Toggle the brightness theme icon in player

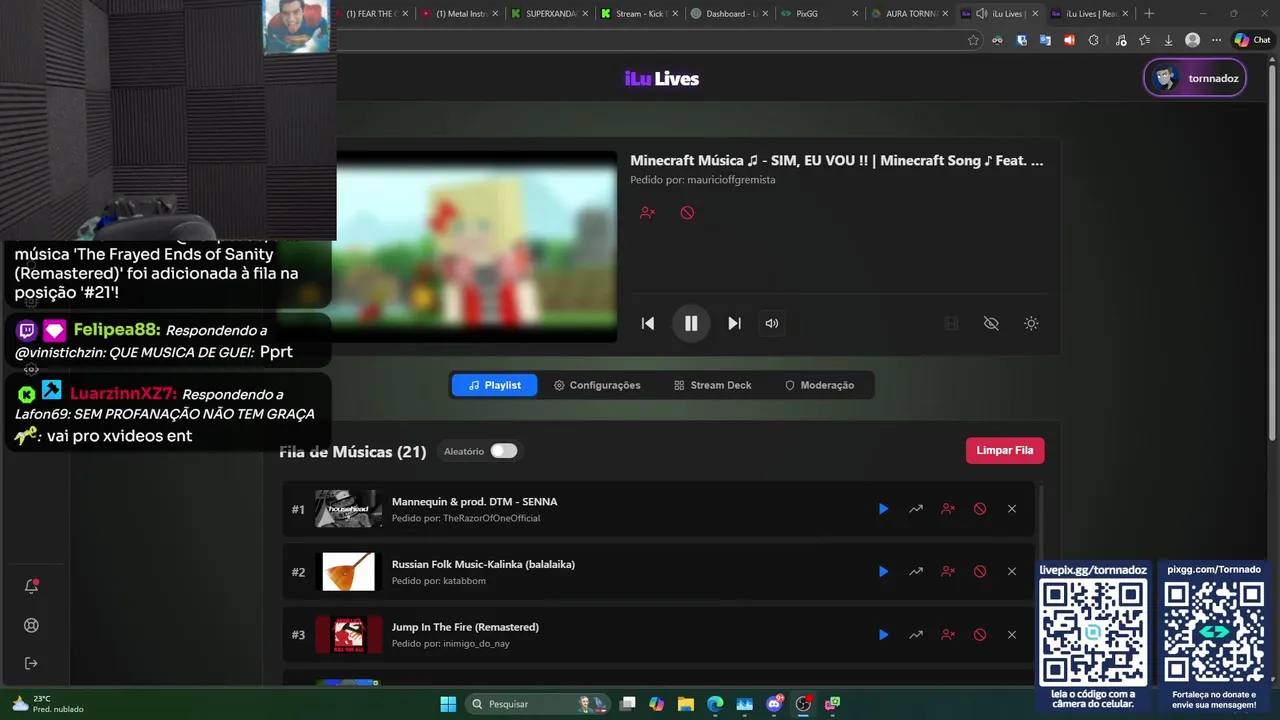pyautogui.click(x=1031, y=323)
